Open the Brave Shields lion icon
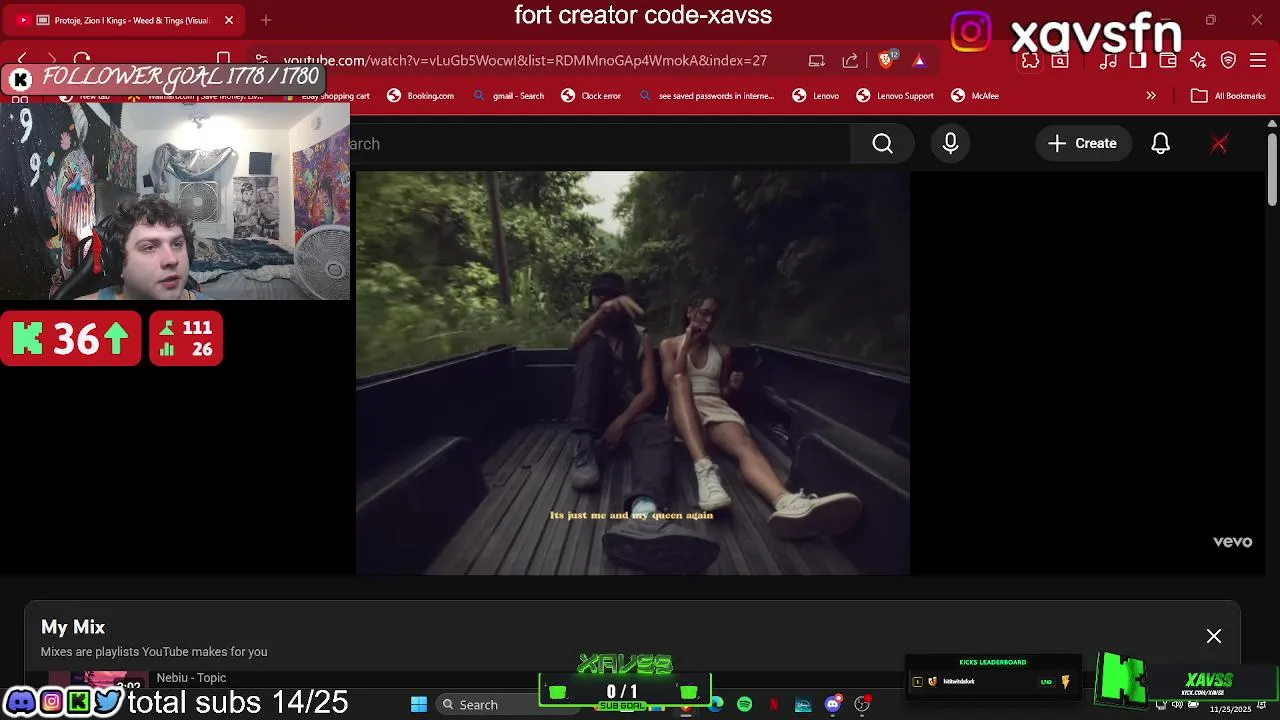This screenshot has width=1280, height=720. [x=886, y=60]
